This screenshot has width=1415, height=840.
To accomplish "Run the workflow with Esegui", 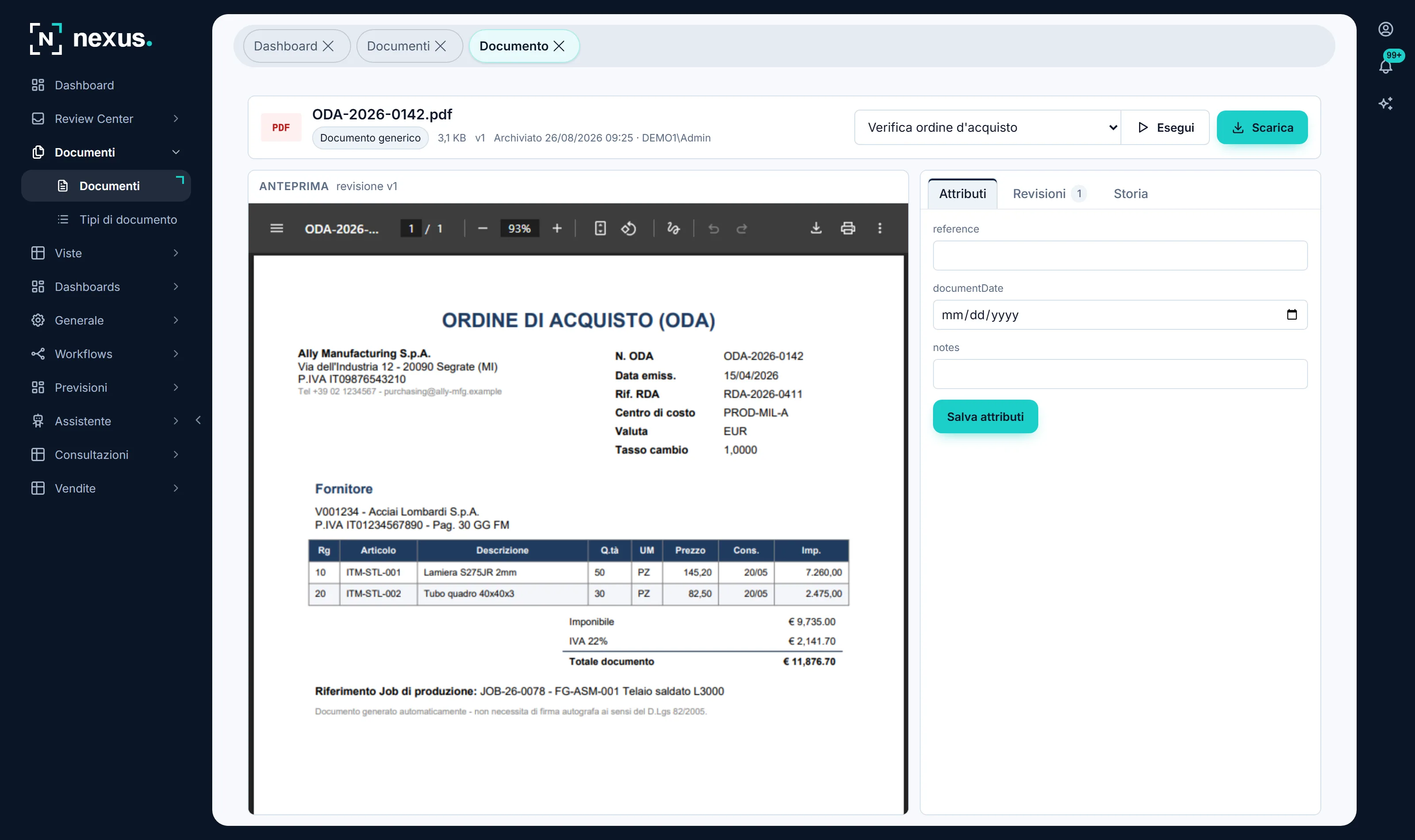I will click(1166, 127).
